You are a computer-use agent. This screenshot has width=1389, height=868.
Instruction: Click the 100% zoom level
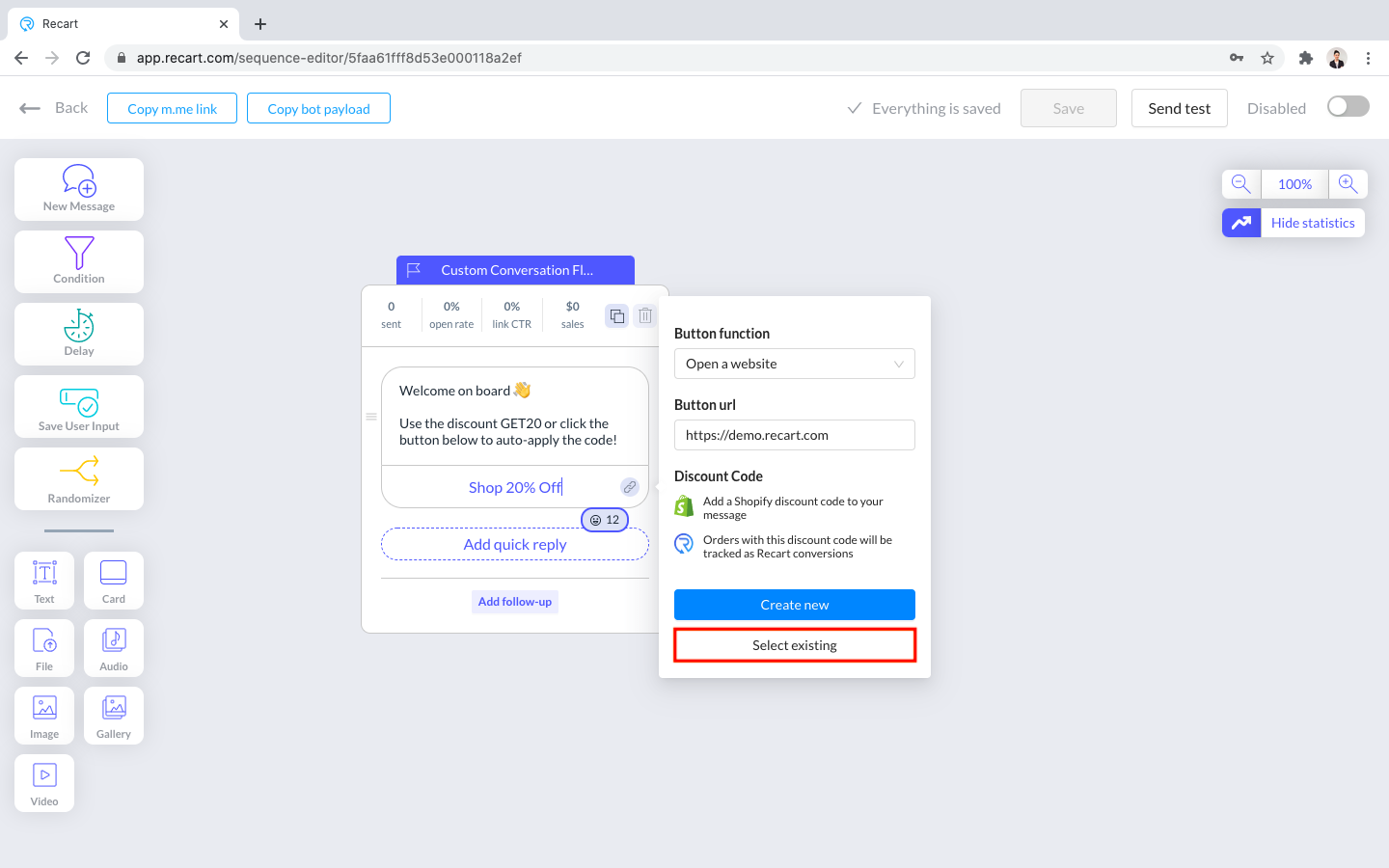1294,184
